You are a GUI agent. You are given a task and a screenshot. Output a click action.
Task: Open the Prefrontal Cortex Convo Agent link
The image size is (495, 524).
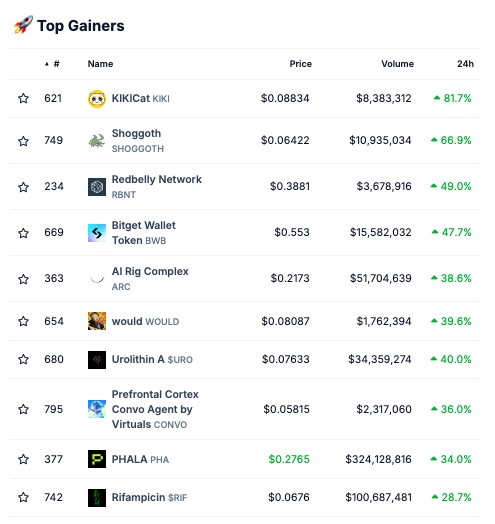[155, 409]
